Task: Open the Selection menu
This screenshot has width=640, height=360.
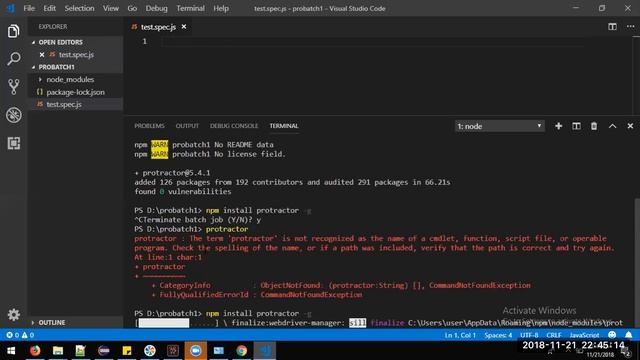Action: point(79,8)
